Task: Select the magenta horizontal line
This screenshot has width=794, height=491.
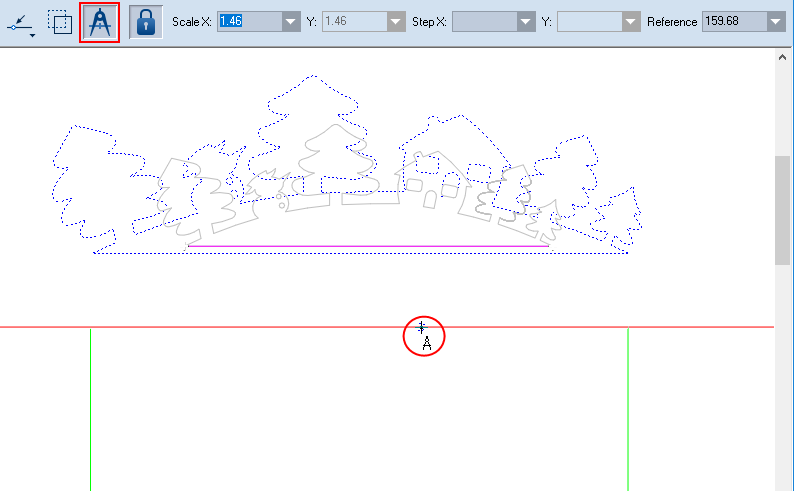Action: (x=370, y=245)
